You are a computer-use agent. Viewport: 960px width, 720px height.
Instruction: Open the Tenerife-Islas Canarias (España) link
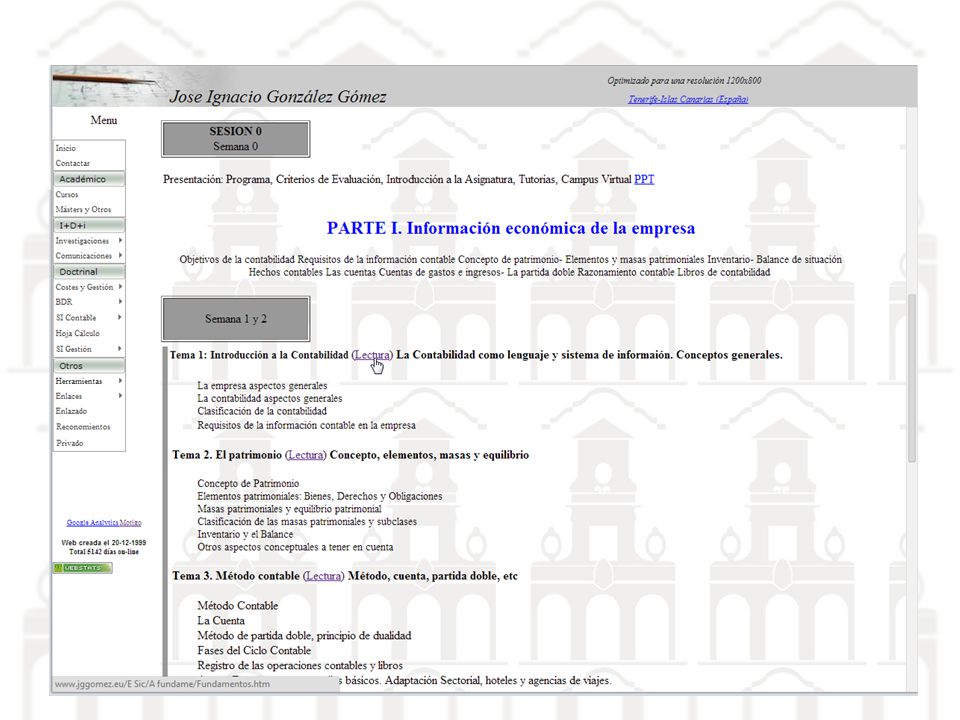[688, 99]
